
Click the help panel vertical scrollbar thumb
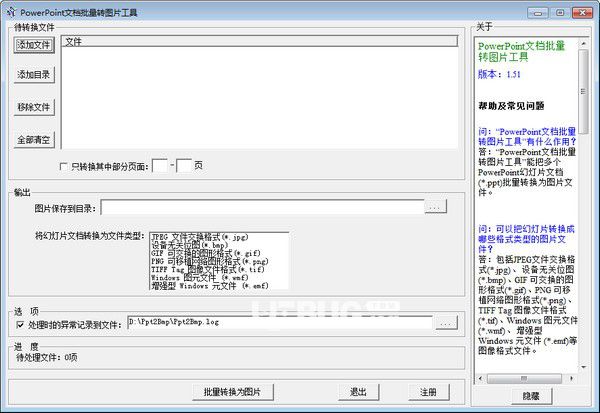coord(583,92)
